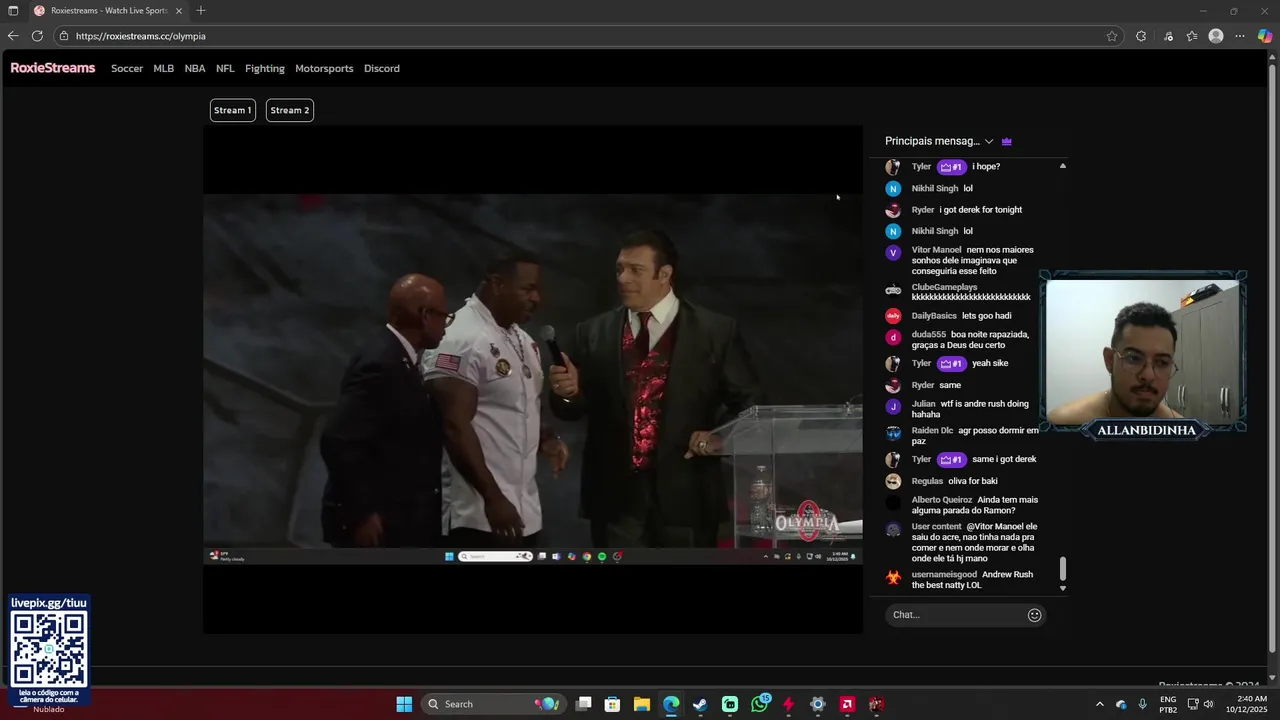This screenshot has width=1280, height=720.
Task: Click Tyler's avatar next to 'i hope?'
Action: coord(893,167)
